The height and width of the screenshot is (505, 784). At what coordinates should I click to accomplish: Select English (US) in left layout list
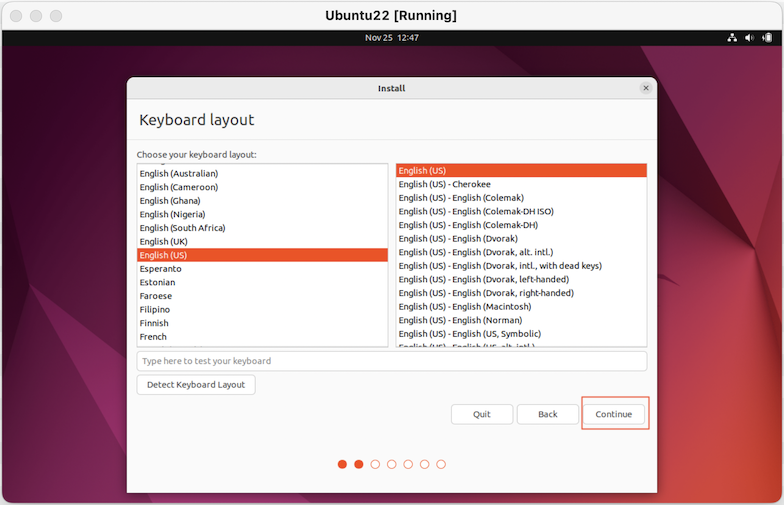click(262, 255)
